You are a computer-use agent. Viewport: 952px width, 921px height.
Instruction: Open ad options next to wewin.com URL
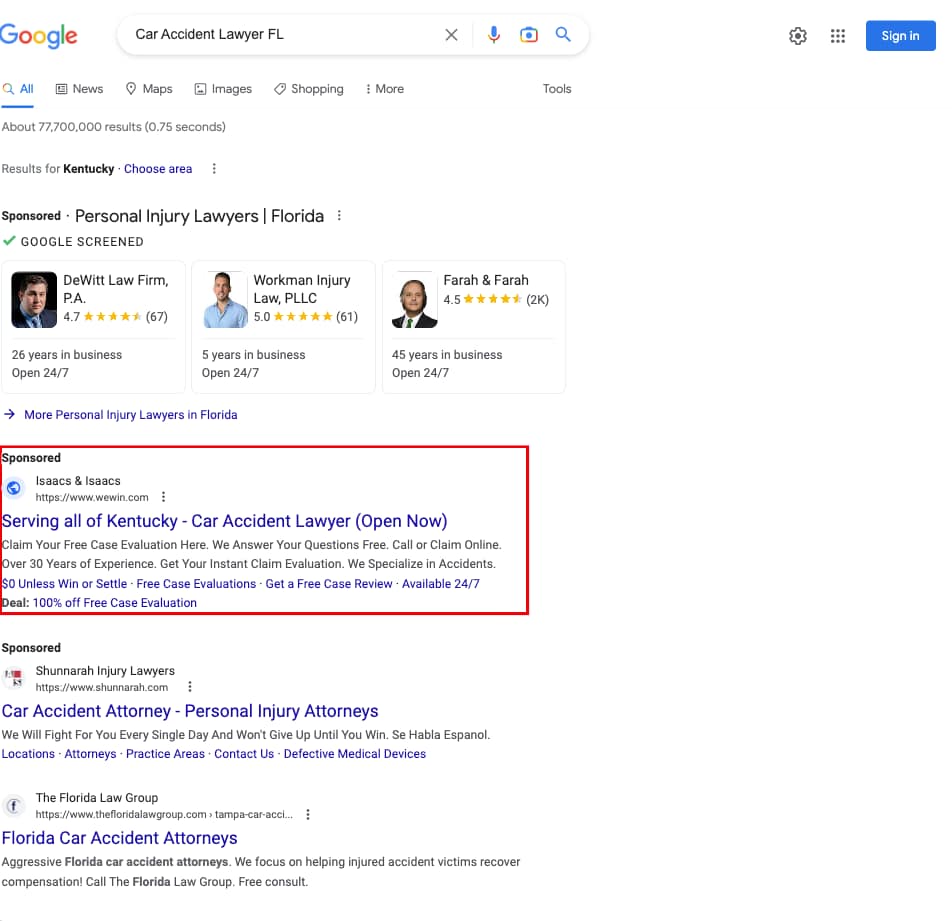pos(163,497)
